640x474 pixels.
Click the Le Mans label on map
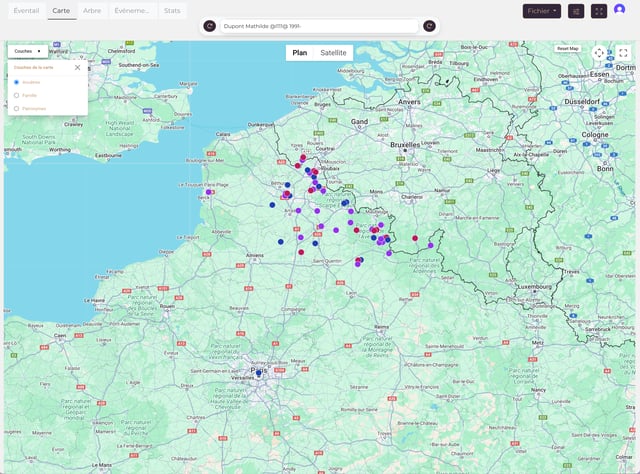click(102, 465)
